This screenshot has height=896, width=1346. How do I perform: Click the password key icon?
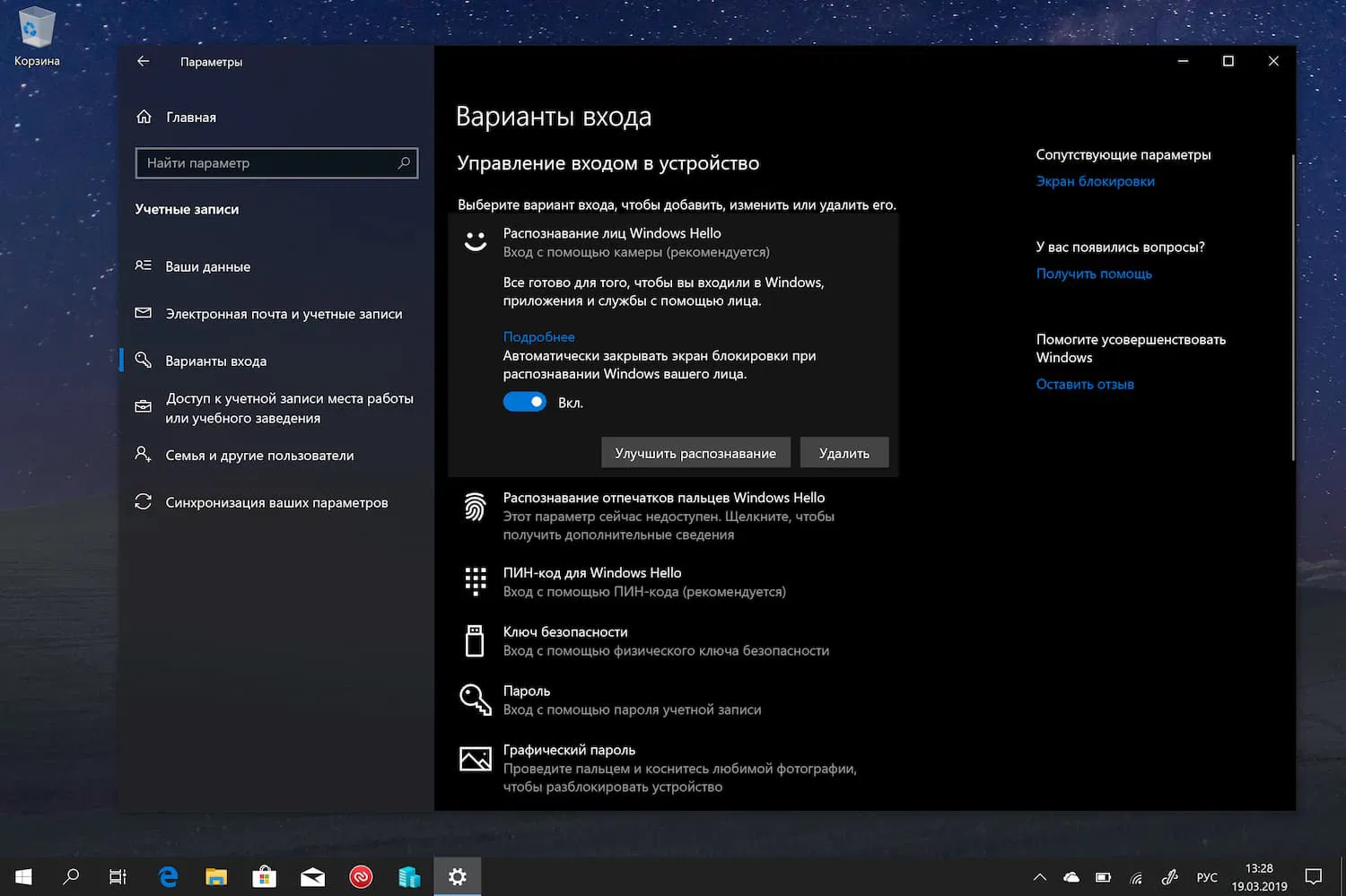point(475,700)
